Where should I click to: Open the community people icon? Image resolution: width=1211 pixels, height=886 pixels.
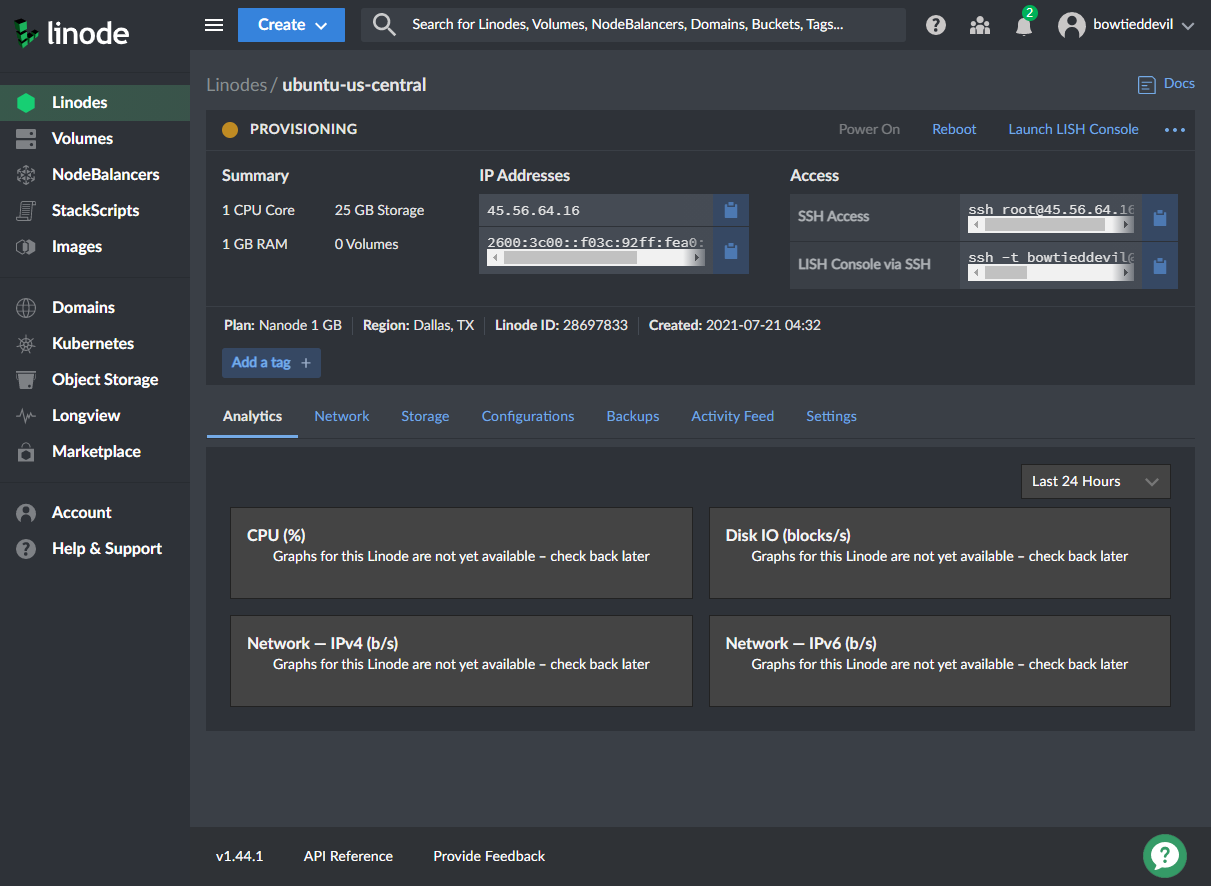click(980, 25)
